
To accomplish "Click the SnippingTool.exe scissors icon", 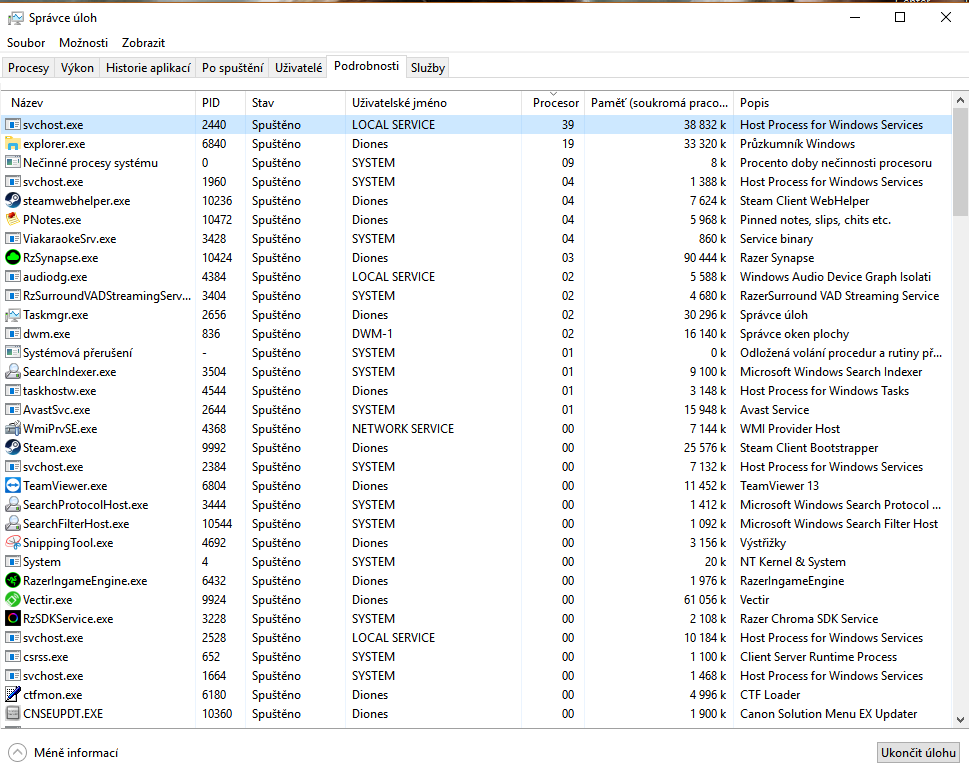I will (13, 543).
